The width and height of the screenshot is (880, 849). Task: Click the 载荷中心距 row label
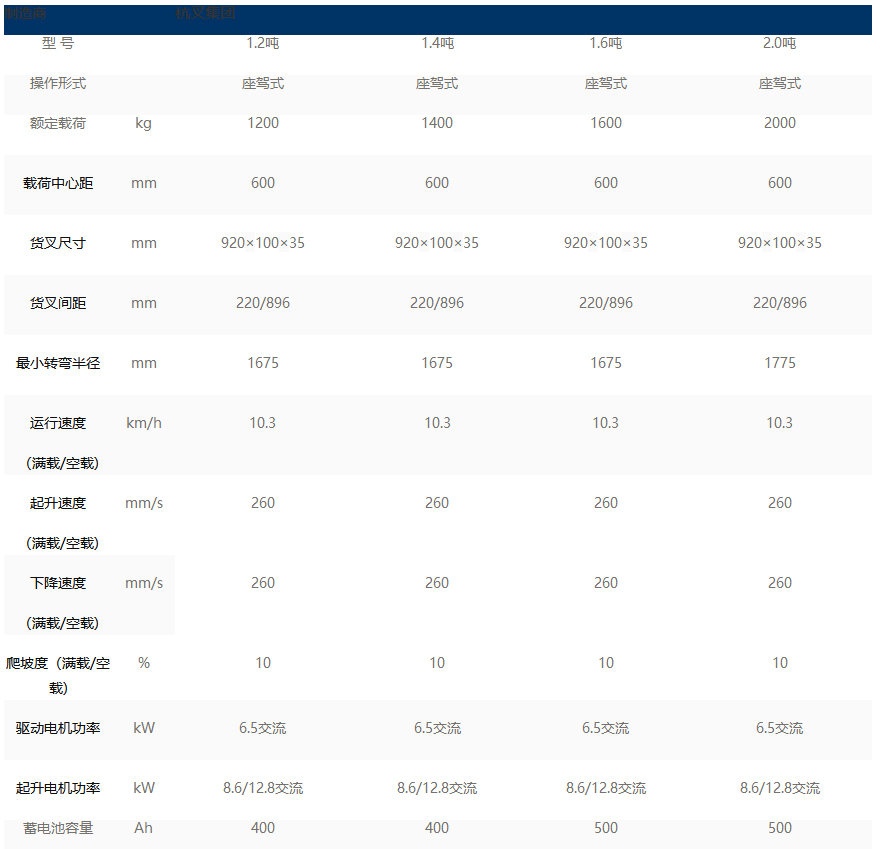coord(58,183)
